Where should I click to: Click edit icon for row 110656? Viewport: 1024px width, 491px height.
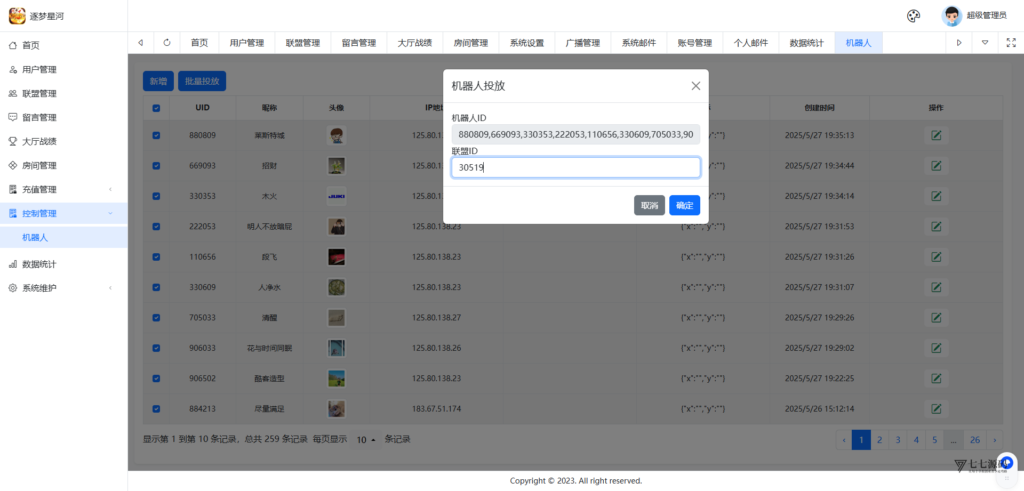pyautogui.click(x=936, y=257)
